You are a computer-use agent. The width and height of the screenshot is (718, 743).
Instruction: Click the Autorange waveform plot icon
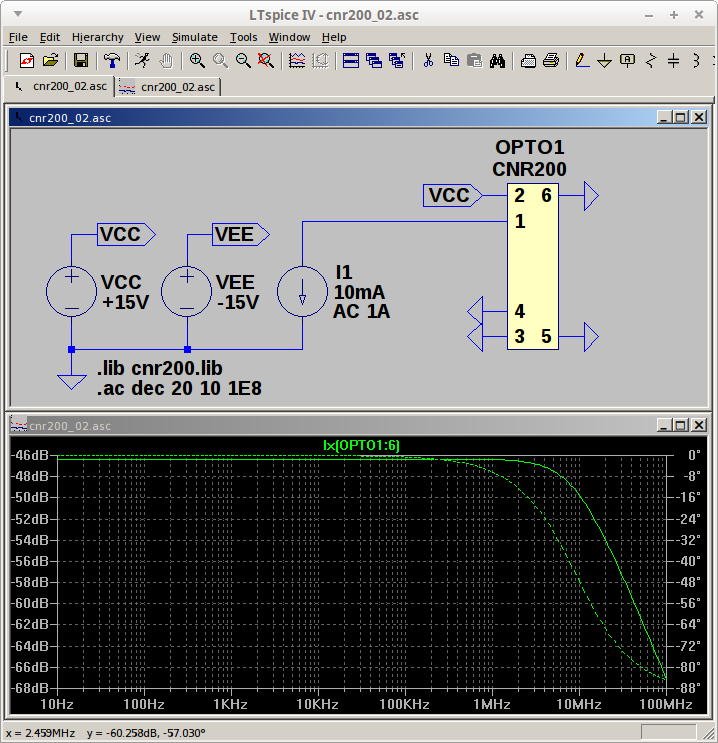(x=297, y=61)
